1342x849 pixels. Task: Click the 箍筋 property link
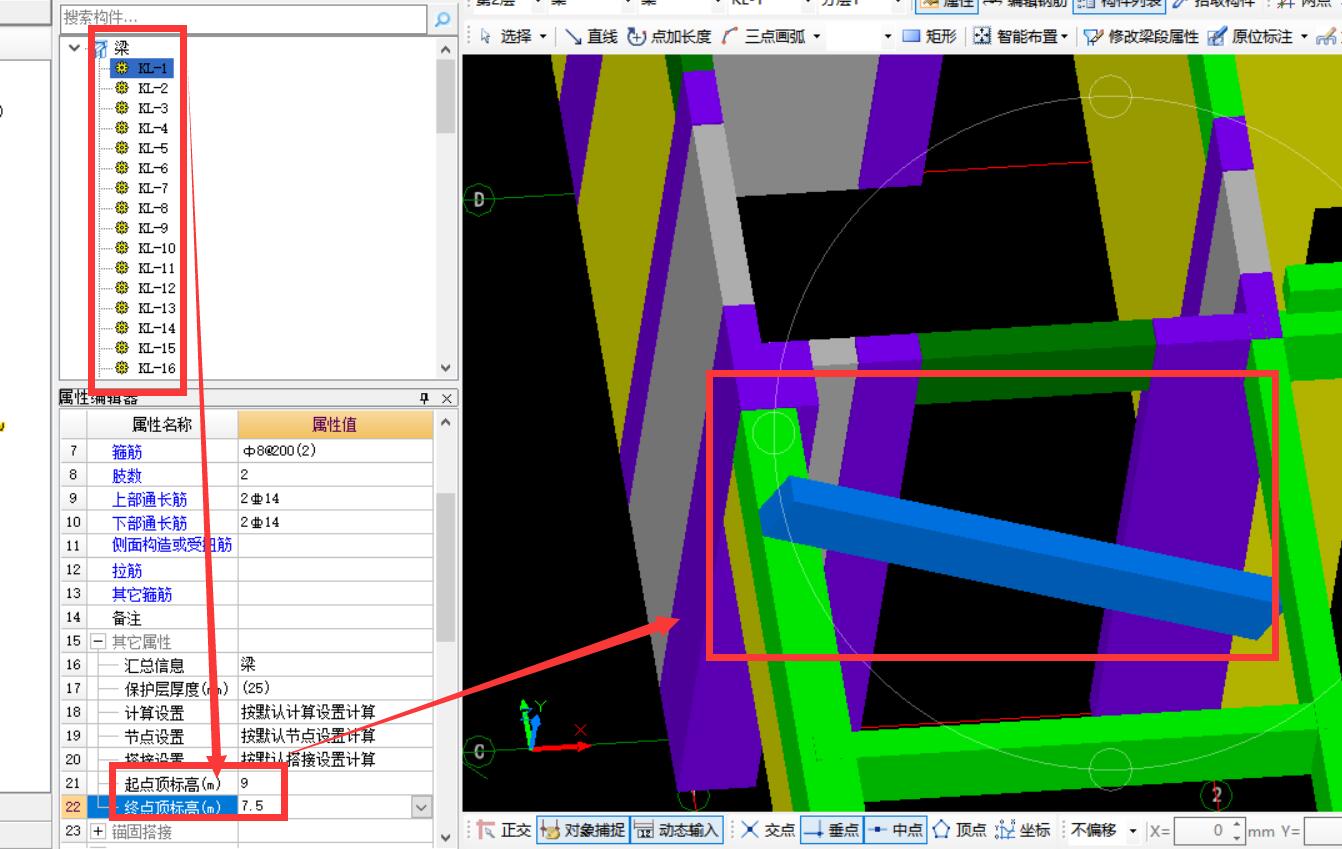127,451
